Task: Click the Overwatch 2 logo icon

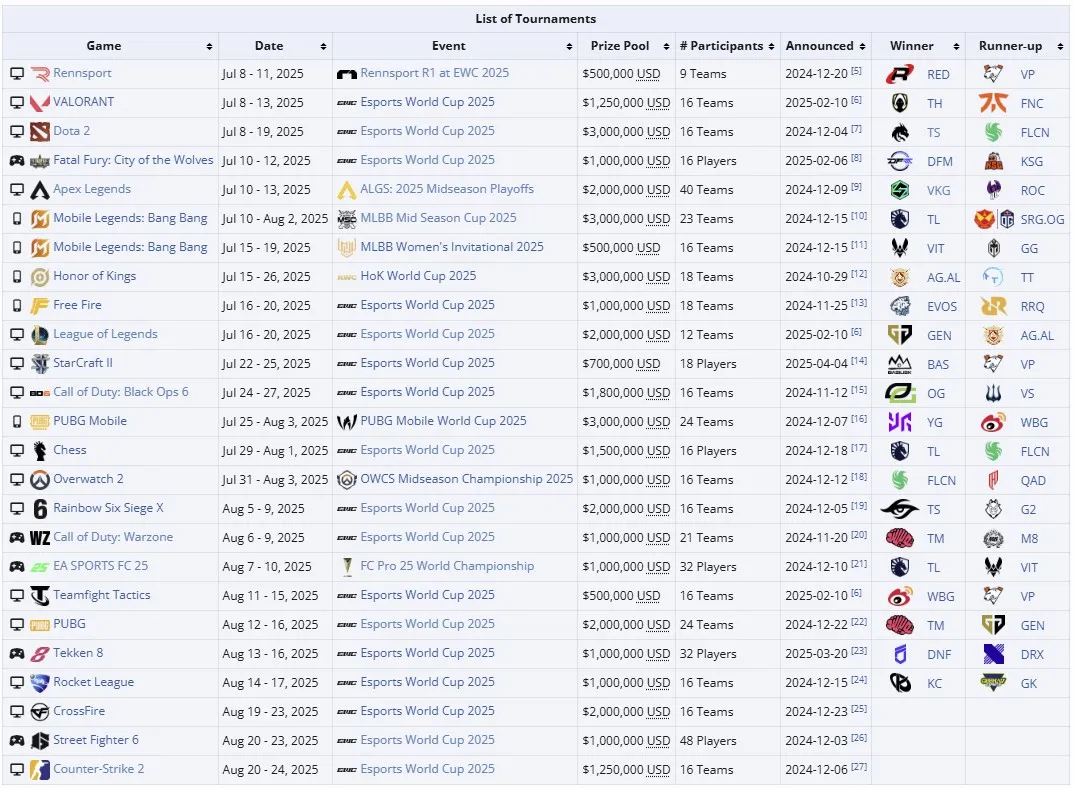Action: click(40, 480)
